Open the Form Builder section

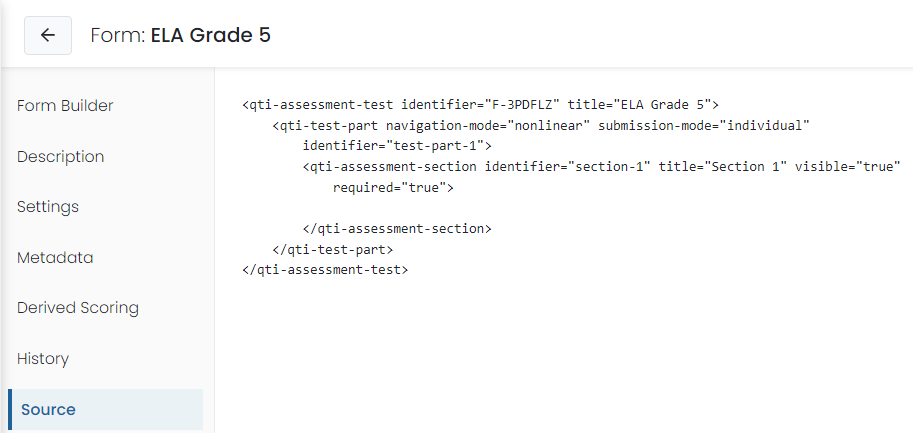pos(65,106)
